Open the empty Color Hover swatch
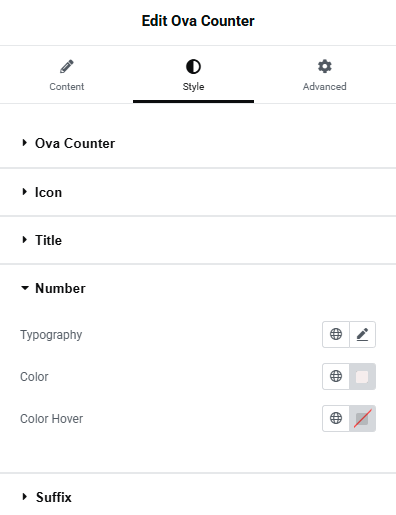 [362, 418]
